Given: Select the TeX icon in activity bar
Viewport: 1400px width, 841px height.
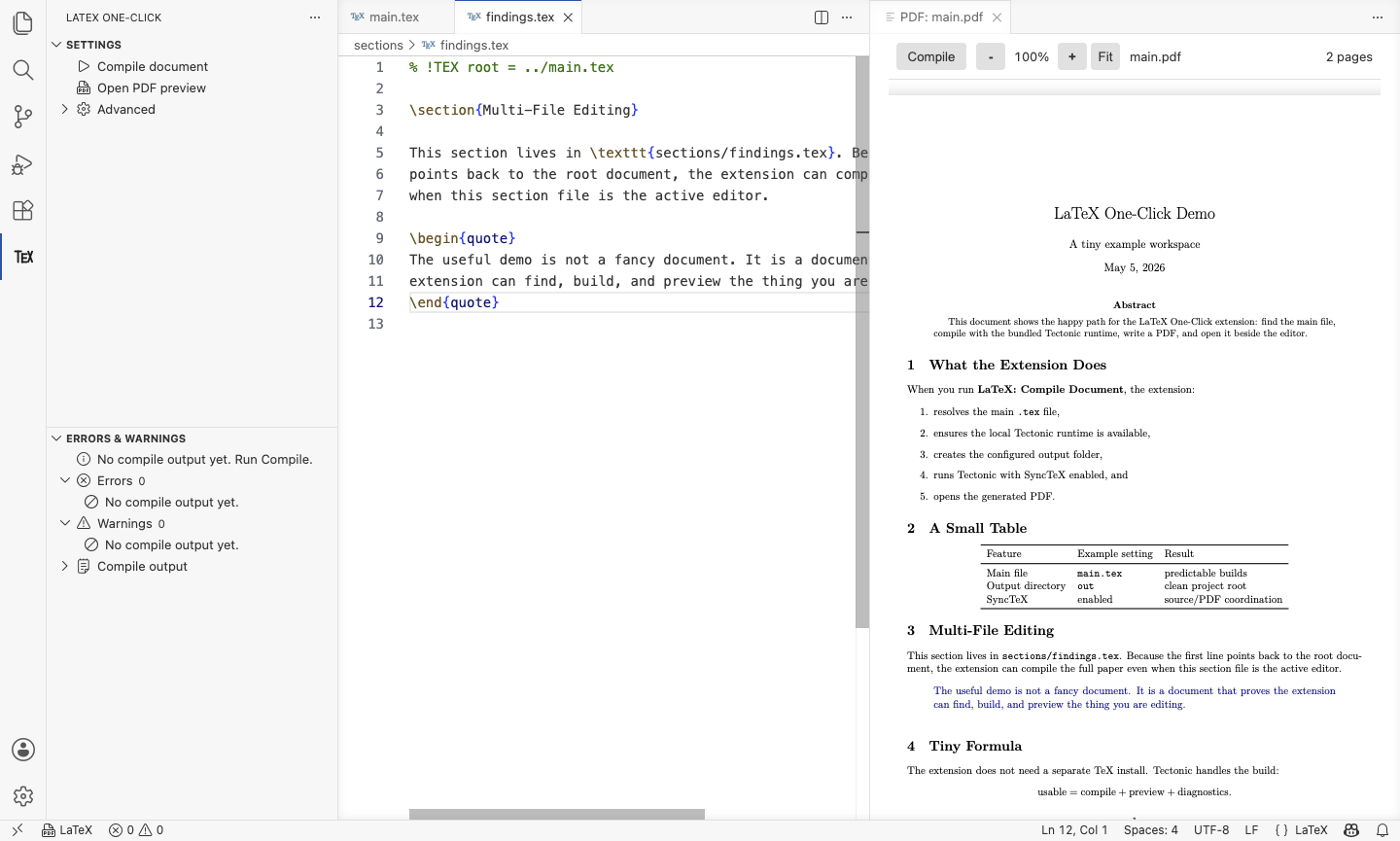Looking at the screenshot, I should [23, 257].
